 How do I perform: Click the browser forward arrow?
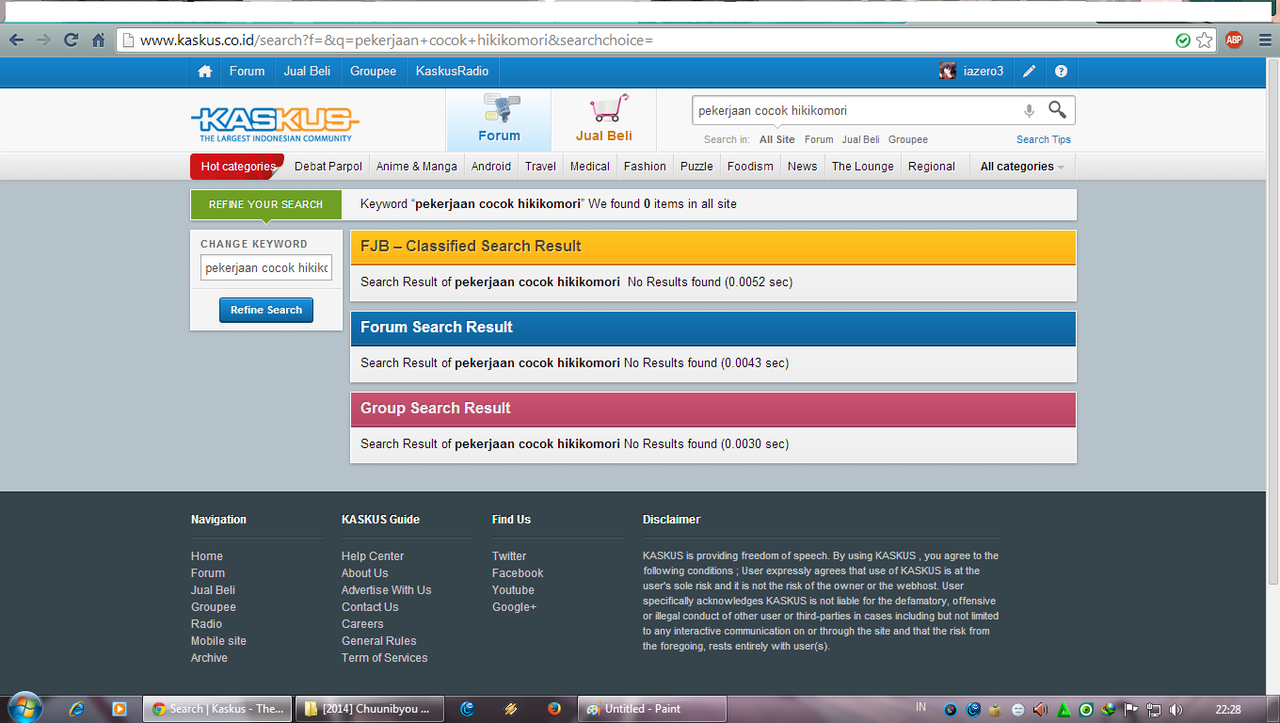(x=44, y=40)
